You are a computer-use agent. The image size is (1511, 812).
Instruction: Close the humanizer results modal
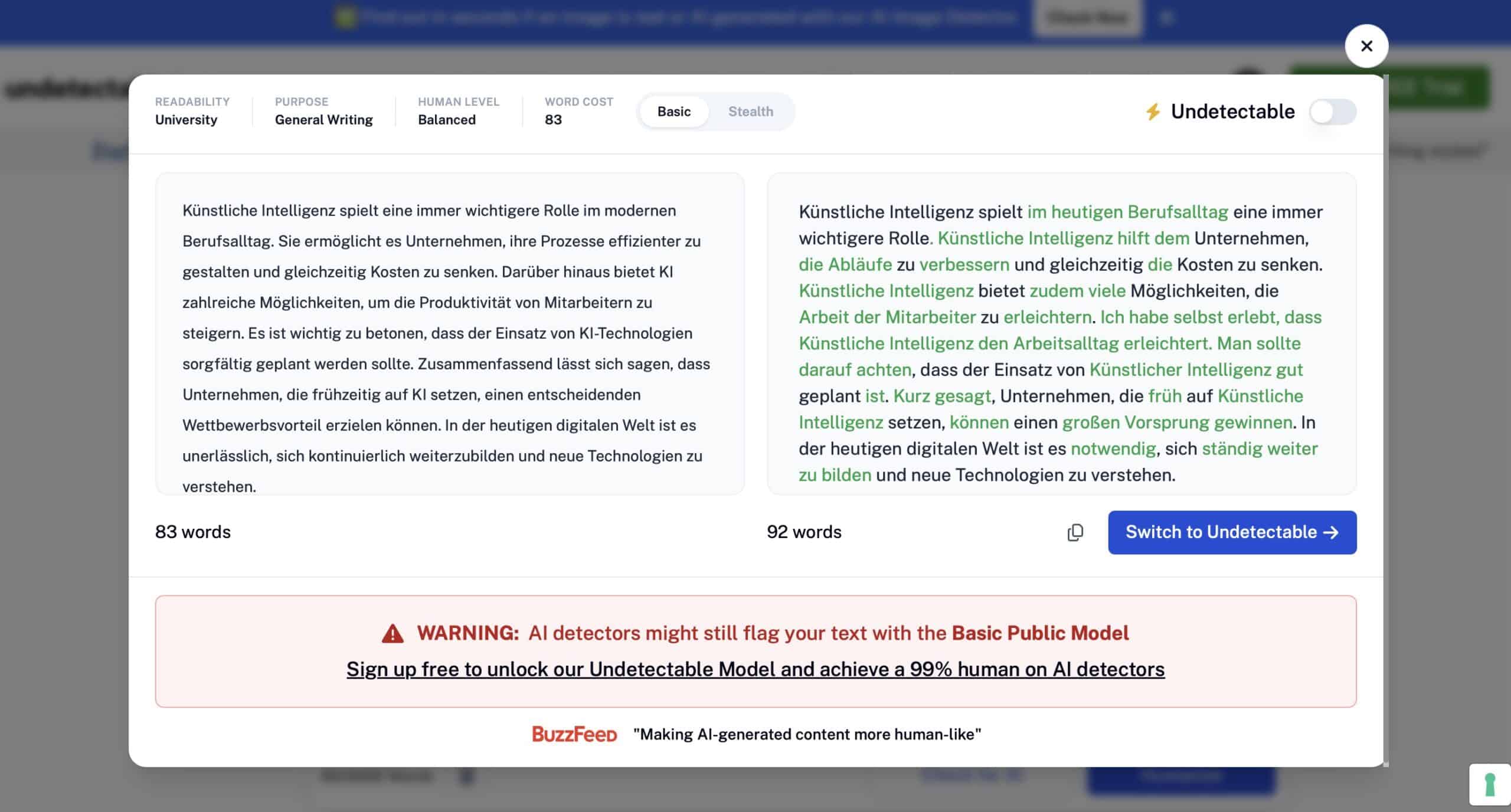pos(1366,46)
